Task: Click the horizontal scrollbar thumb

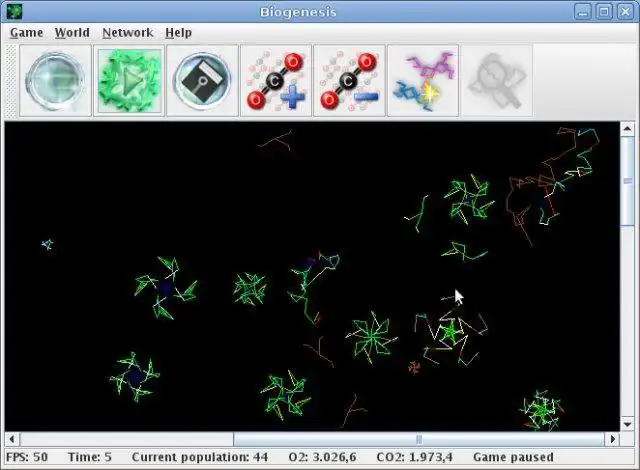Action: [419, 439]
